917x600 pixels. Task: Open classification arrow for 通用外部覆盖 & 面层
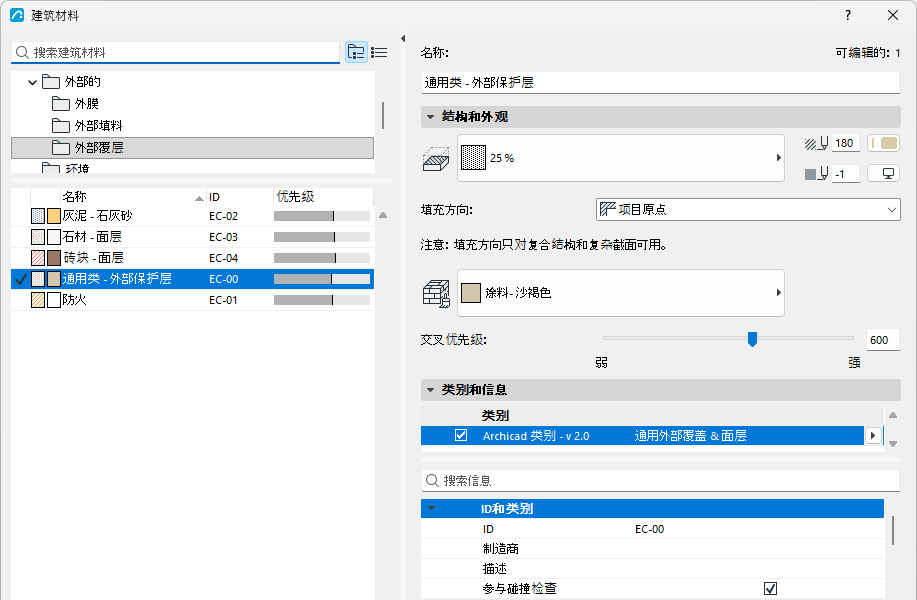[x=873, y=436]
